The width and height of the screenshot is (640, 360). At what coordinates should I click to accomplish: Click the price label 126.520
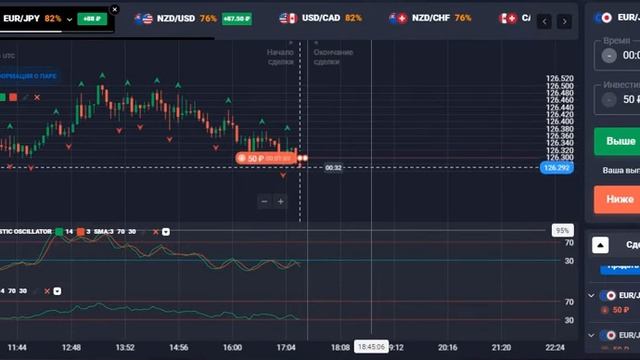coord(560,78)
